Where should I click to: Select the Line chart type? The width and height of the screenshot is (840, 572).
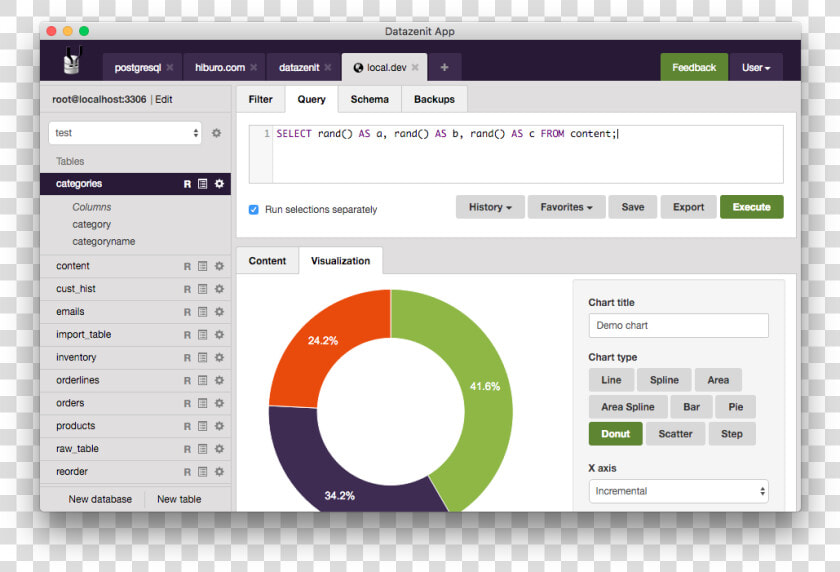pos(611,380)
